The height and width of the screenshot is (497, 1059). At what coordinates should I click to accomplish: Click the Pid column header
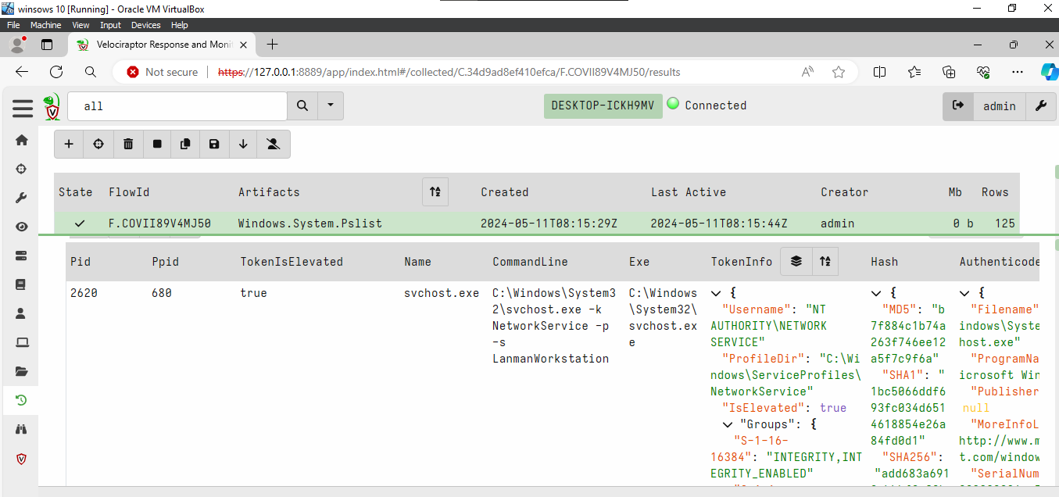(80, 261)
